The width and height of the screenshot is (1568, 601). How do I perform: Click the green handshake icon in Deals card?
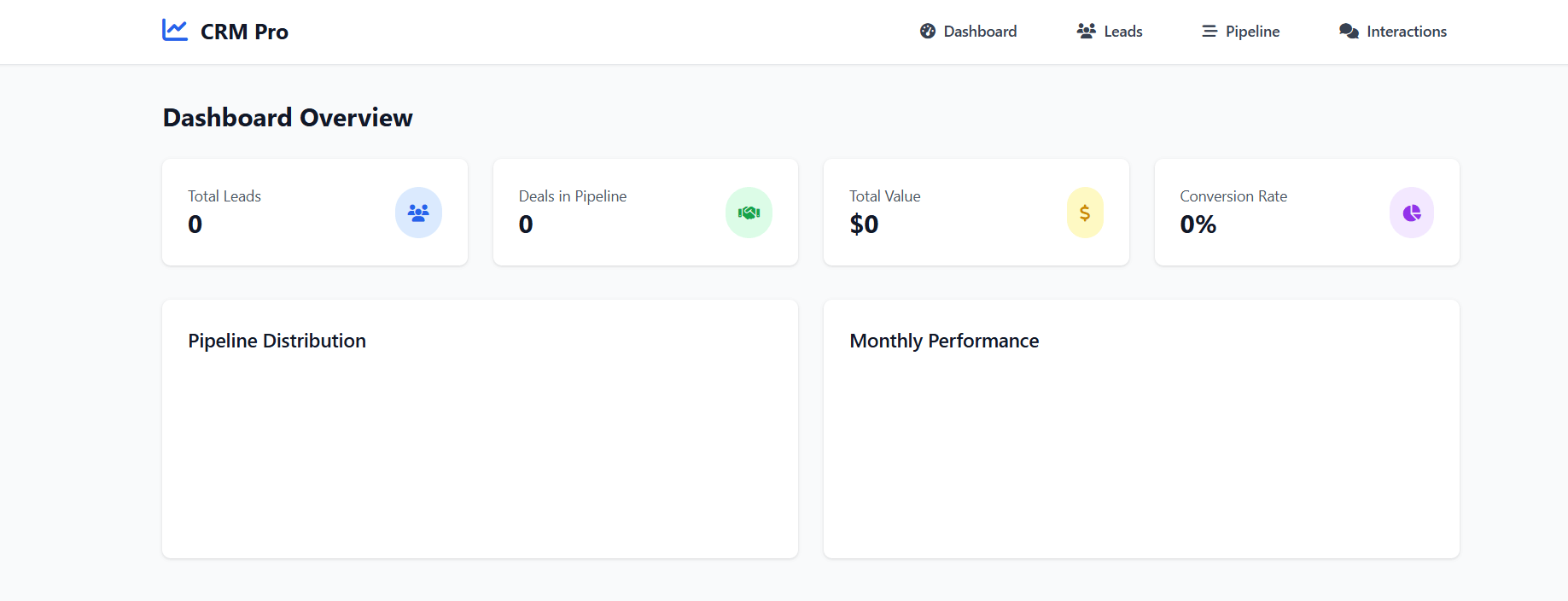pyautogui.click(x=749, y=213)
